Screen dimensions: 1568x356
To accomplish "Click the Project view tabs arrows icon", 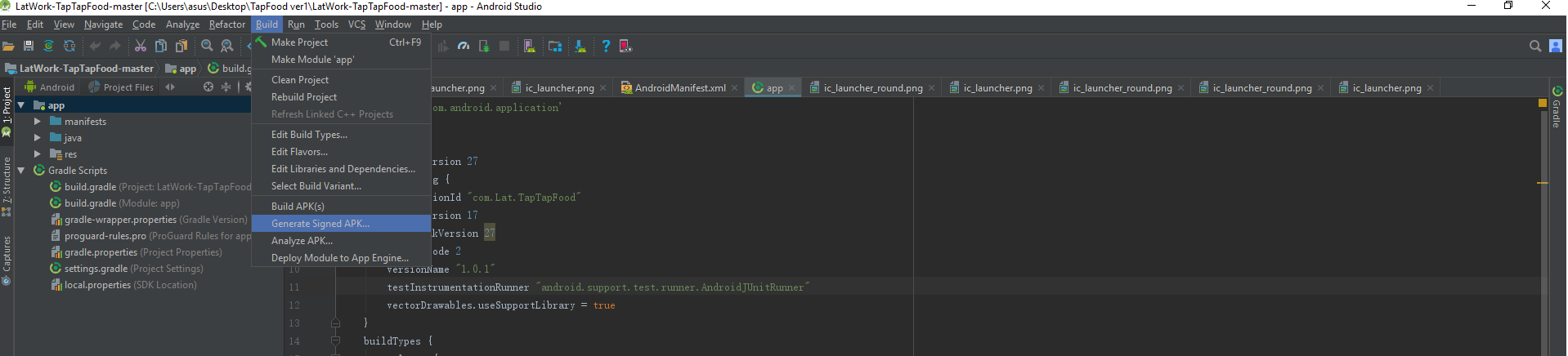I will [x=170, y=87].
